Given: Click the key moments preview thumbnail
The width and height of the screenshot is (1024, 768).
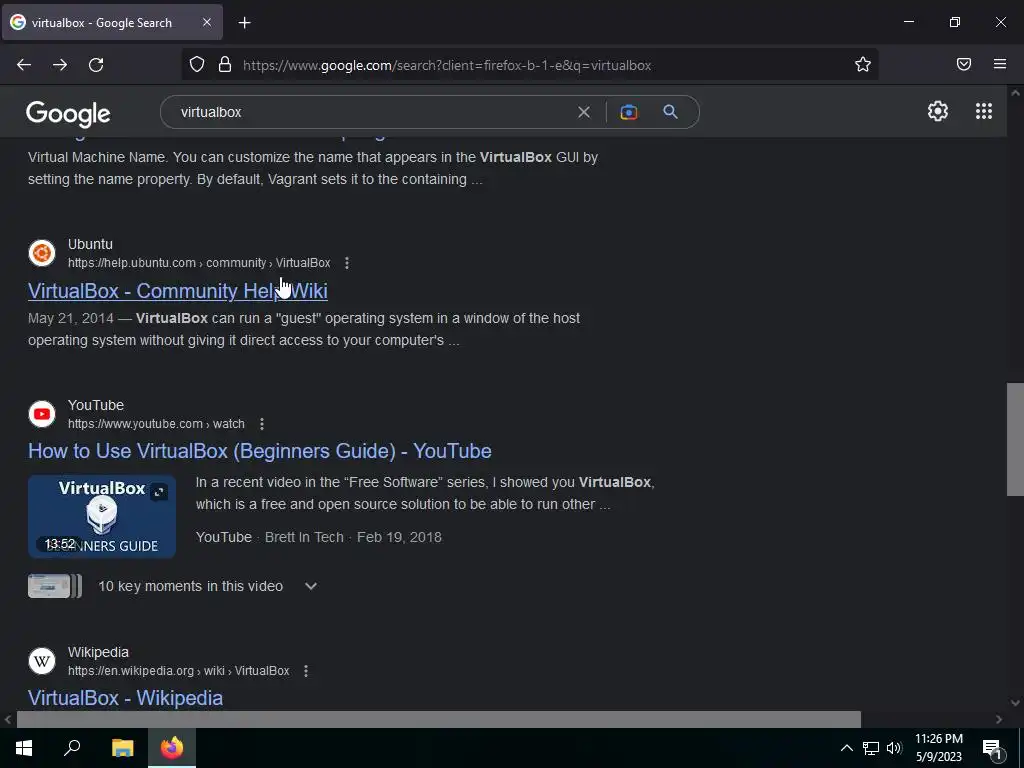Looking at the screenshot, I should 55,586.
